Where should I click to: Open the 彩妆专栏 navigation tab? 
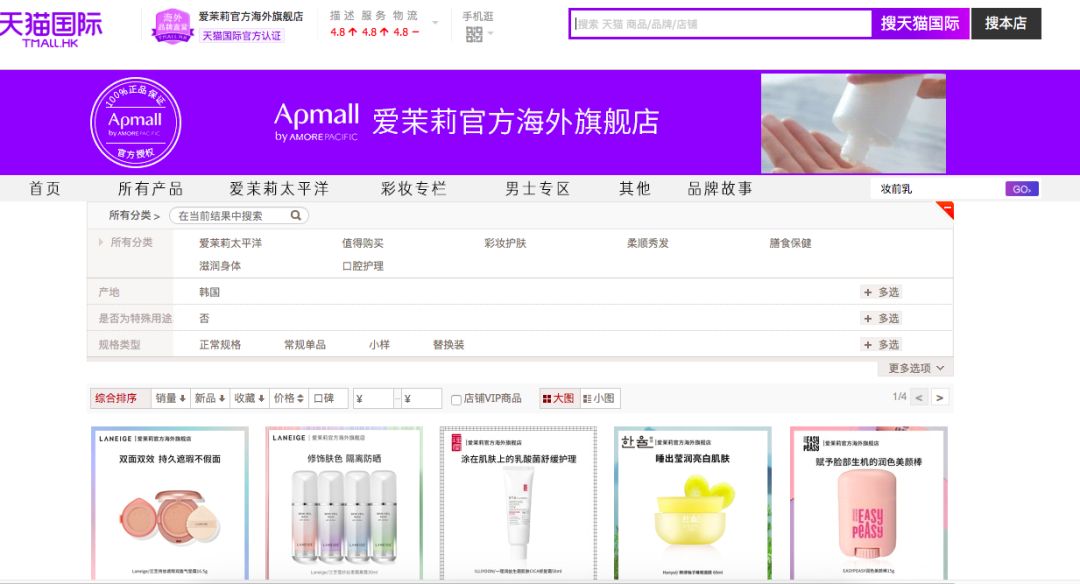tap(414, 189)
